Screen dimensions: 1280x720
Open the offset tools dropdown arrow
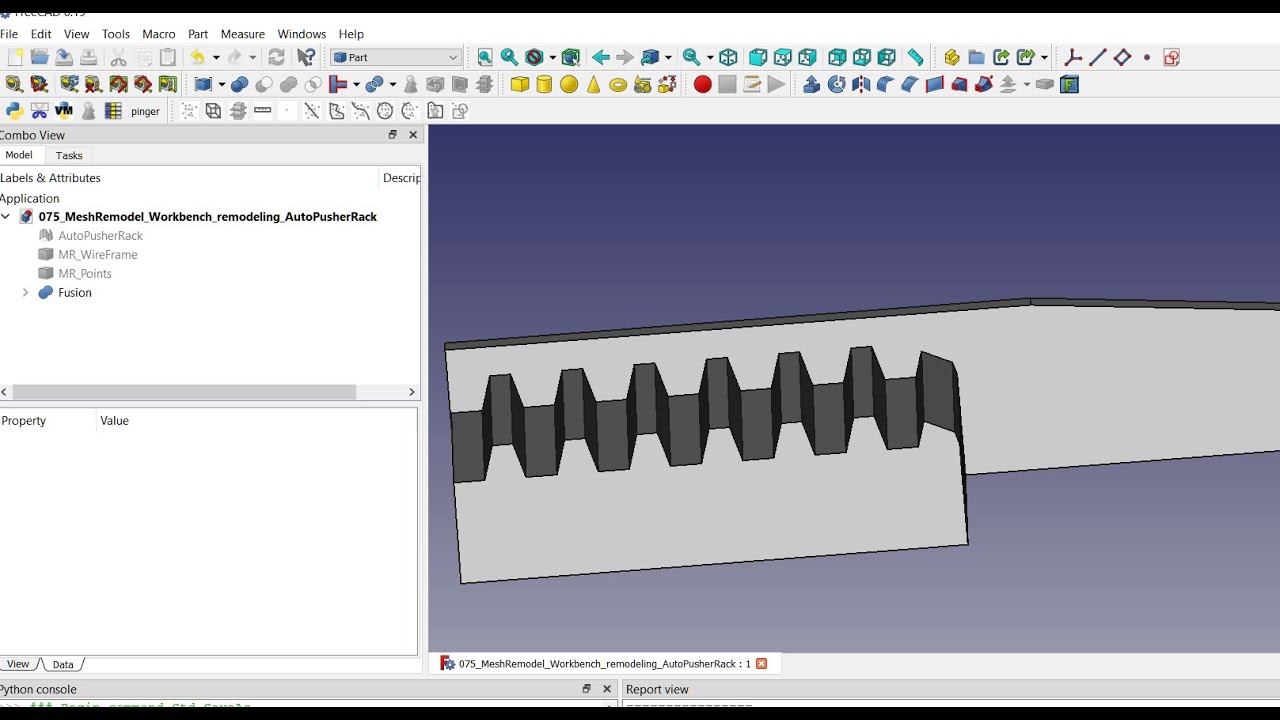[x=1026, y=85]
